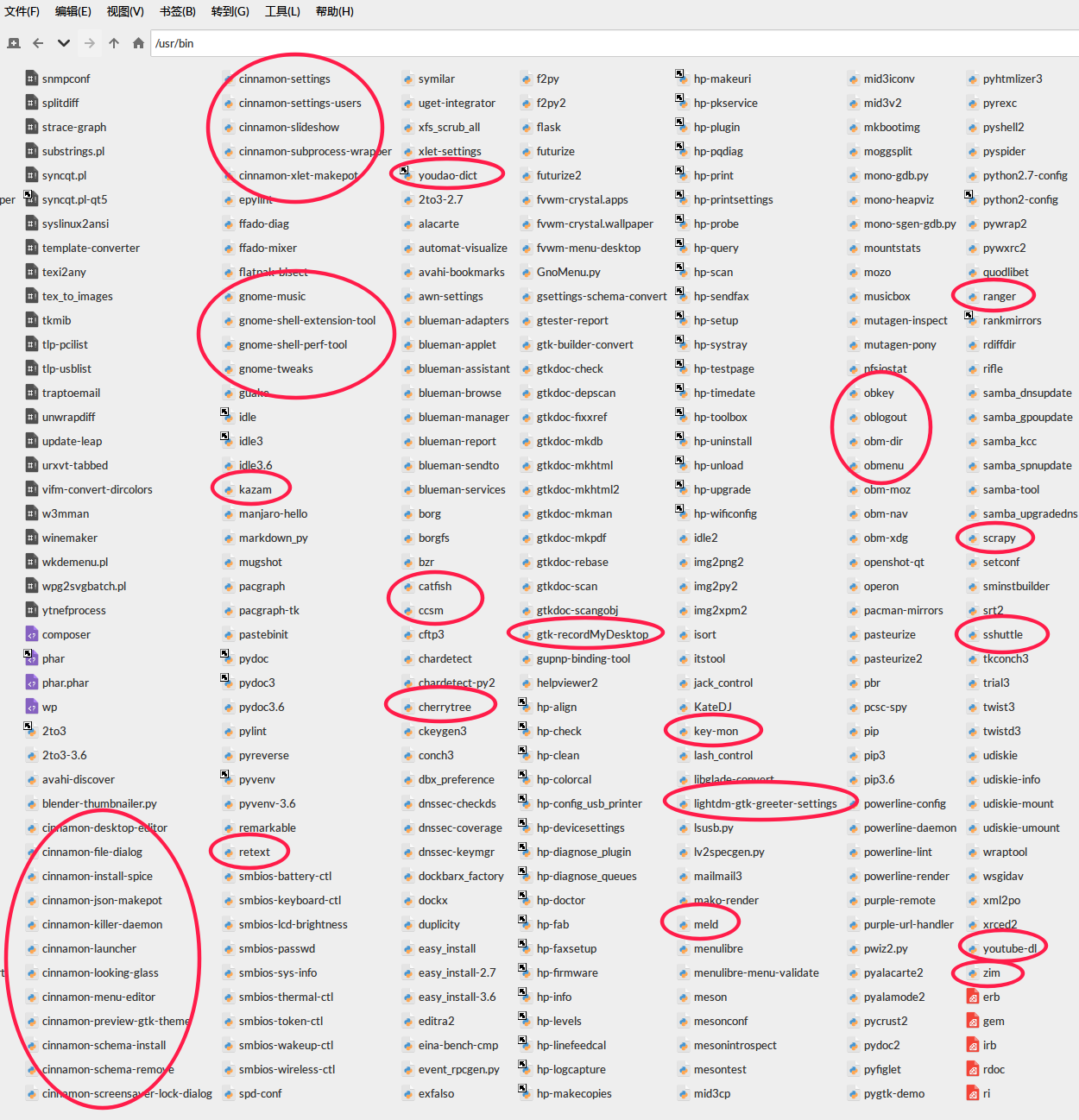Select the Python icon of meld
The width and height of the screenshot is (1079, 1120).
coord(683,924)
